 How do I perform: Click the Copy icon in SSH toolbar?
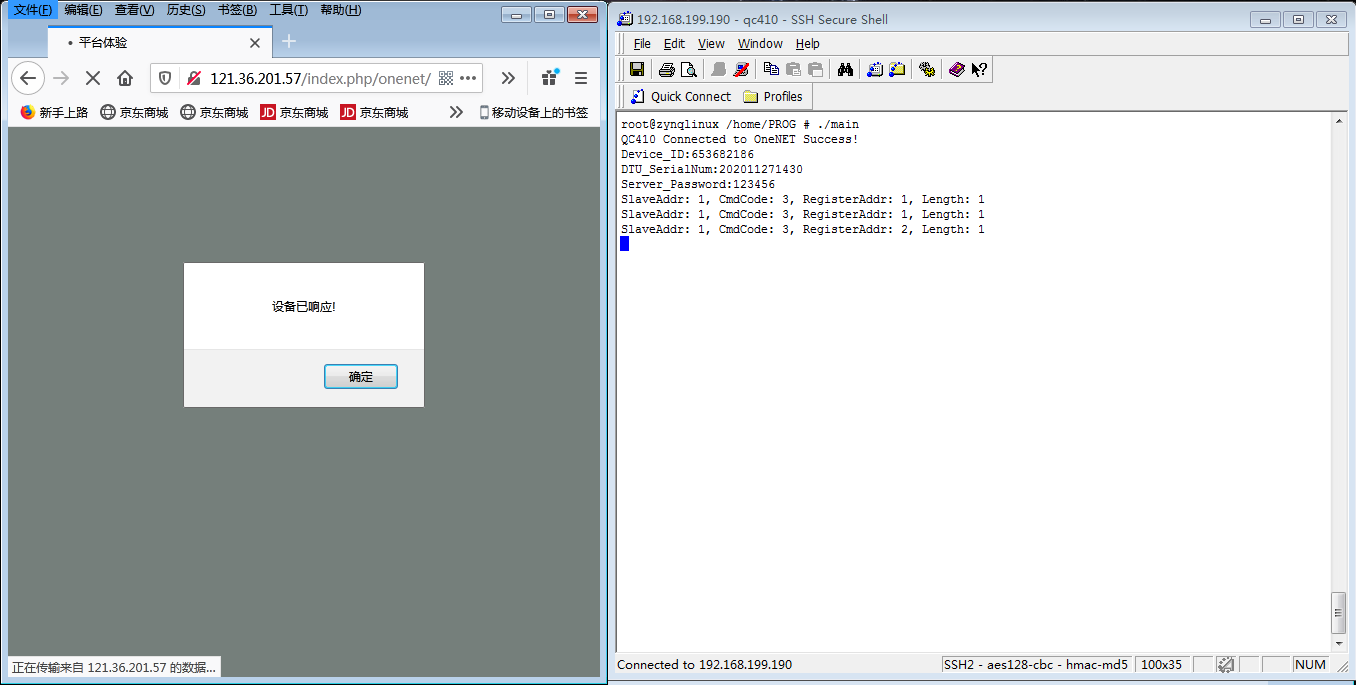pos(771,69)
